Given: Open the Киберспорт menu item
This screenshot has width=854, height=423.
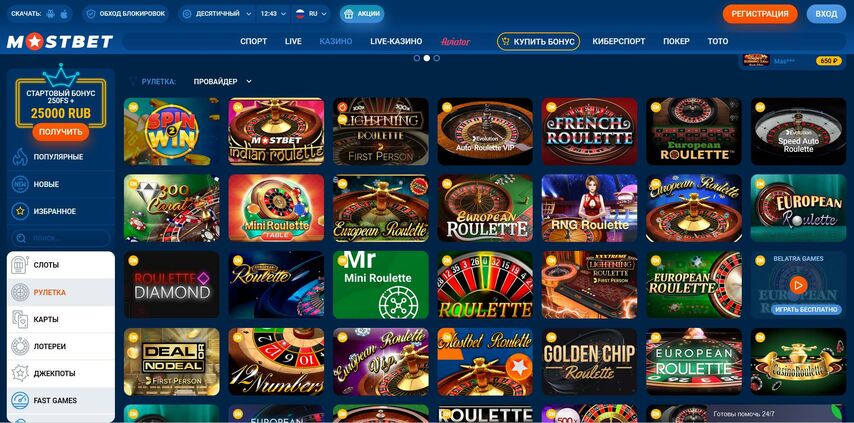Looking at the screenshot, I should [619, 41].
